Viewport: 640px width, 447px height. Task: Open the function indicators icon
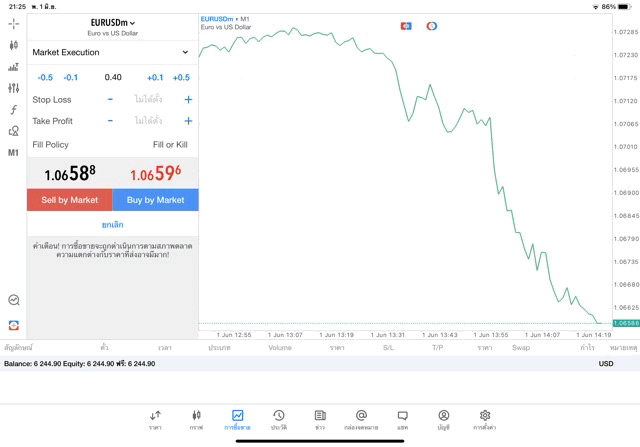(13, 109)
